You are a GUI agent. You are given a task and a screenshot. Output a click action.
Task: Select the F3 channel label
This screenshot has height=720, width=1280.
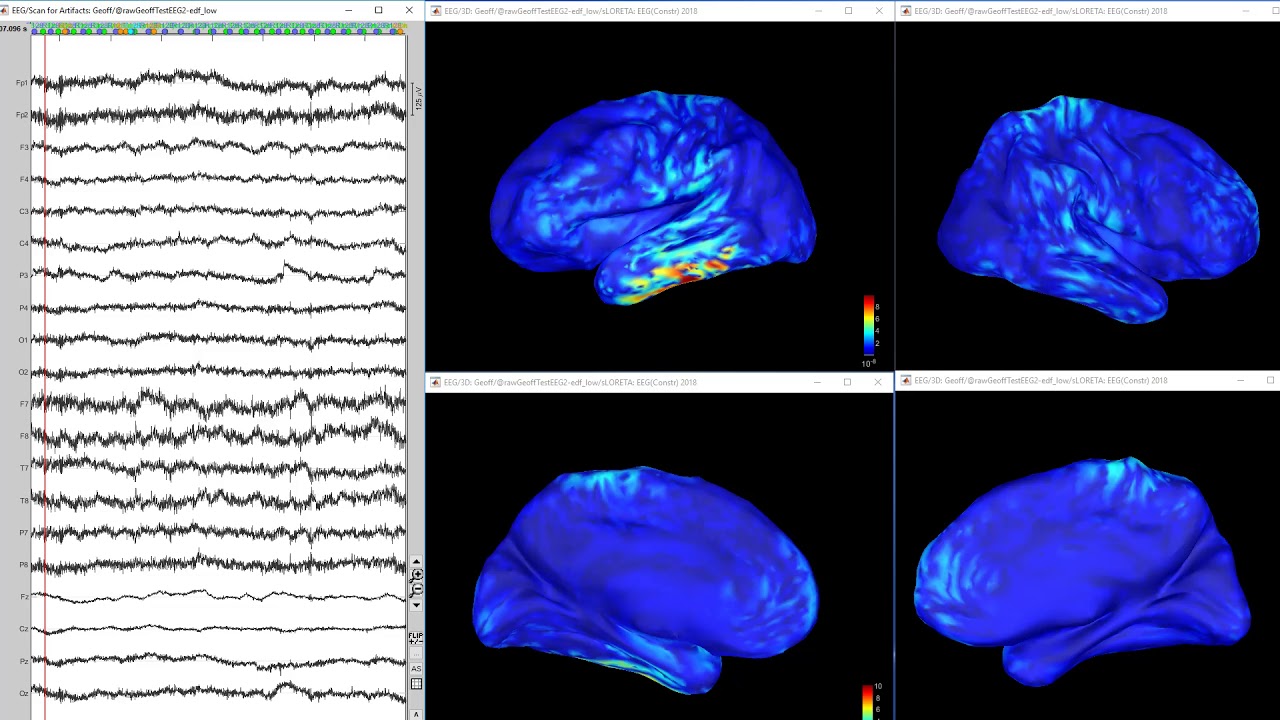tap(24, 147)
